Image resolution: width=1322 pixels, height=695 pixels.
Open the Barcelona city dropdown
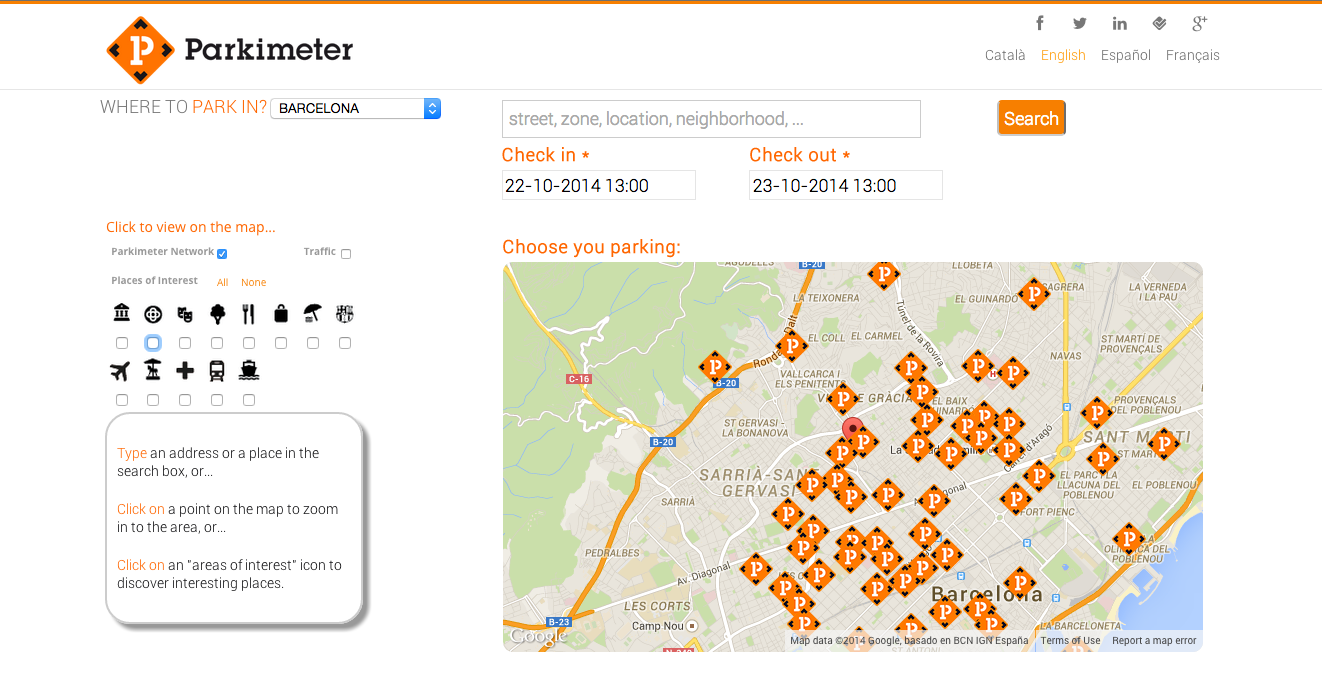(355, 109)
